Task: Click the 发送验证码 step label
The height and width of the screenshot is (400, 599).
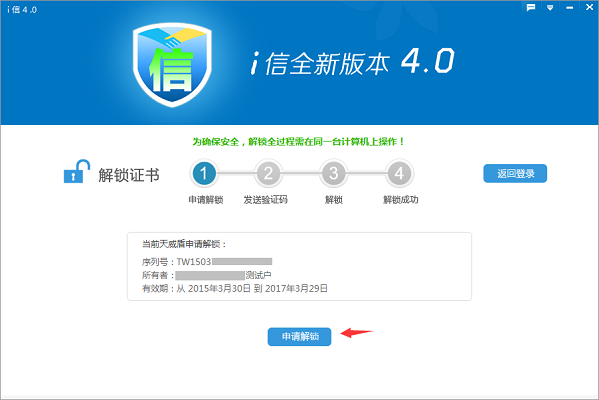Action: (x=266, y=199)
